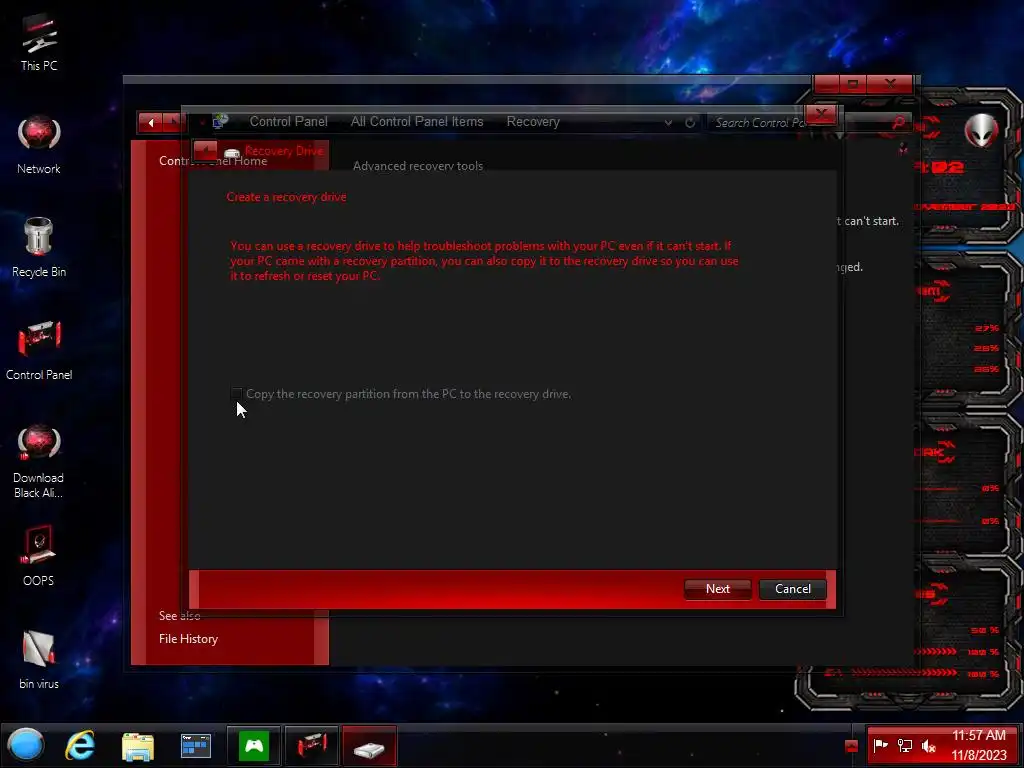Click the search magnifier in Control Panel
The width and height of the screenshot is (1024, 768).
899,122
